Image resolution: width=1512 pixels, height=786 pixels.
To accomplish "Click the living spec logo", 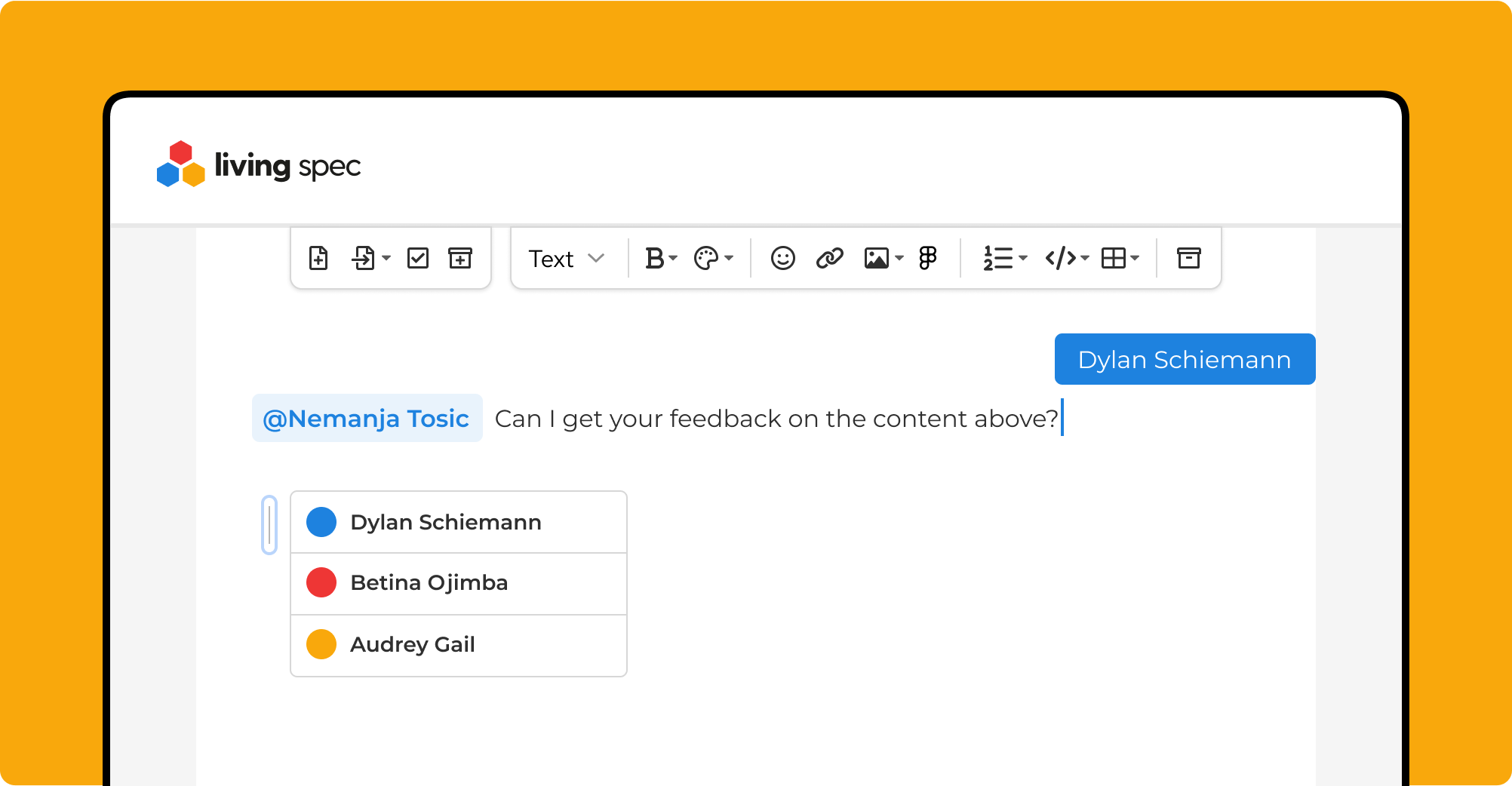I will pos(258,165).
